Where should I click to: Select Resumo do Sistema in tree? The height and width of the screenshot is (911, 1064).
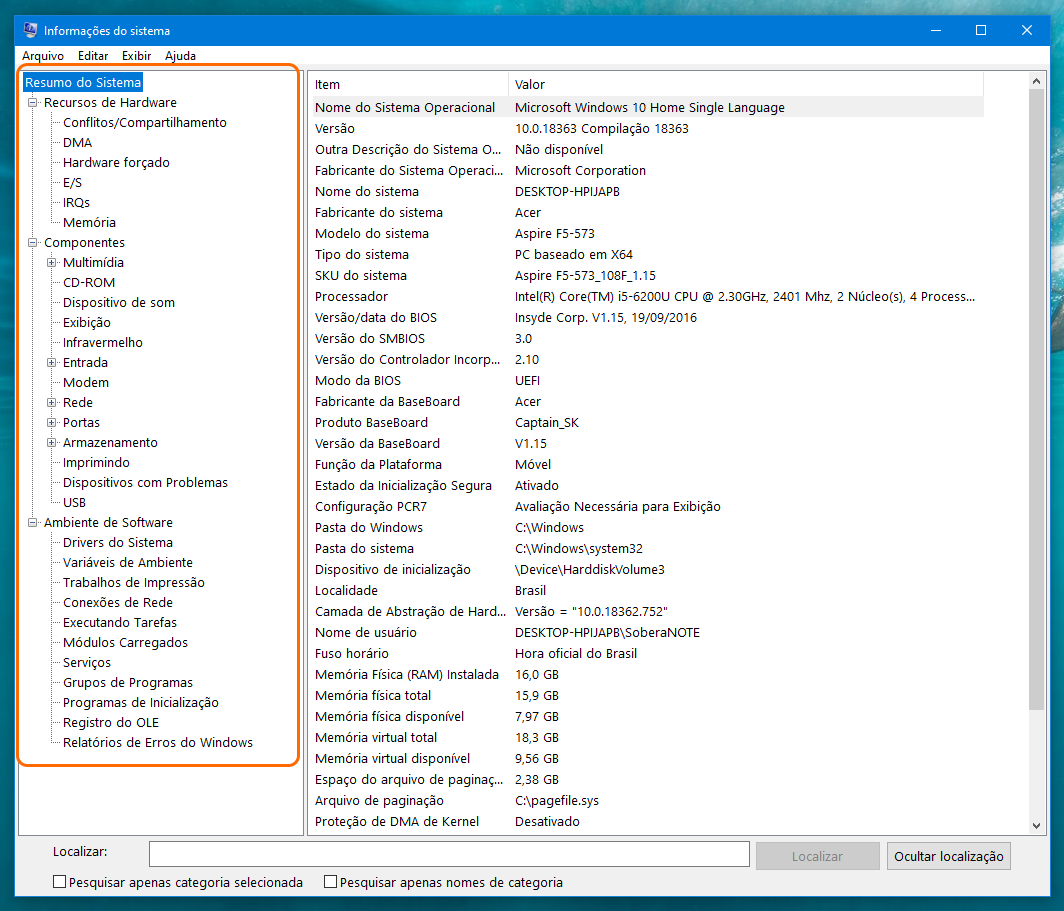pyautogui.click(x=83, y=82)
